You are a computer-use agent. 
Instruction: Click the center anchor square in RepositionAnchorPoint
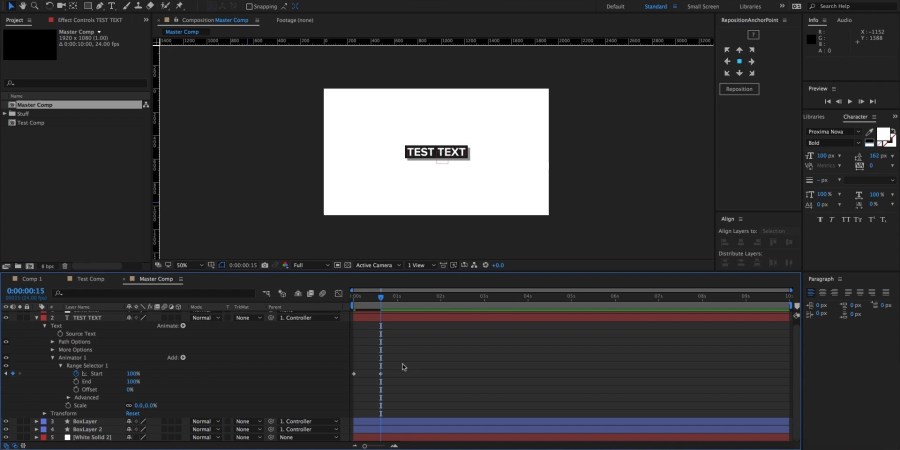coord(739,61)
